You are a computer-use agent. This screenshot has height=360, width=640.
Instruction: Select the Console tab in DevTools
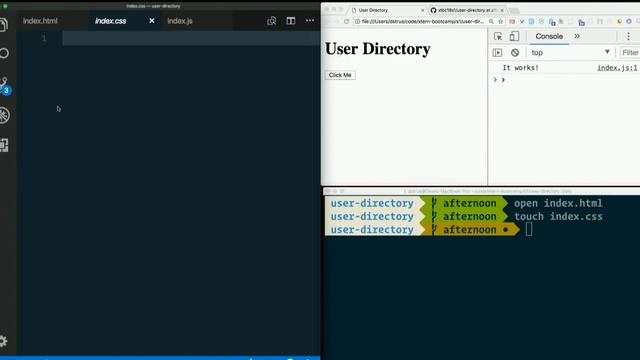click(x=549, y=36)
